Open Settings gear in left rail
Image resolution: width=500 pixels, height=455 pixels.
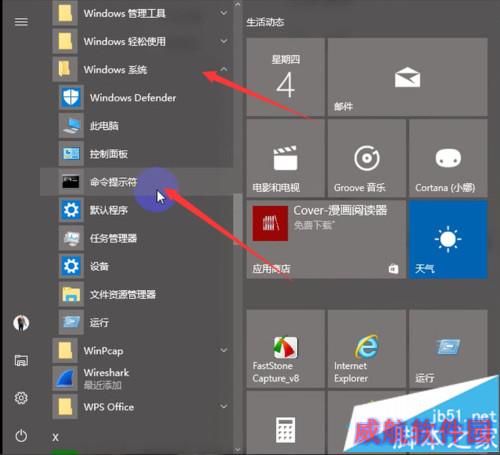click(x=21, y=398)
